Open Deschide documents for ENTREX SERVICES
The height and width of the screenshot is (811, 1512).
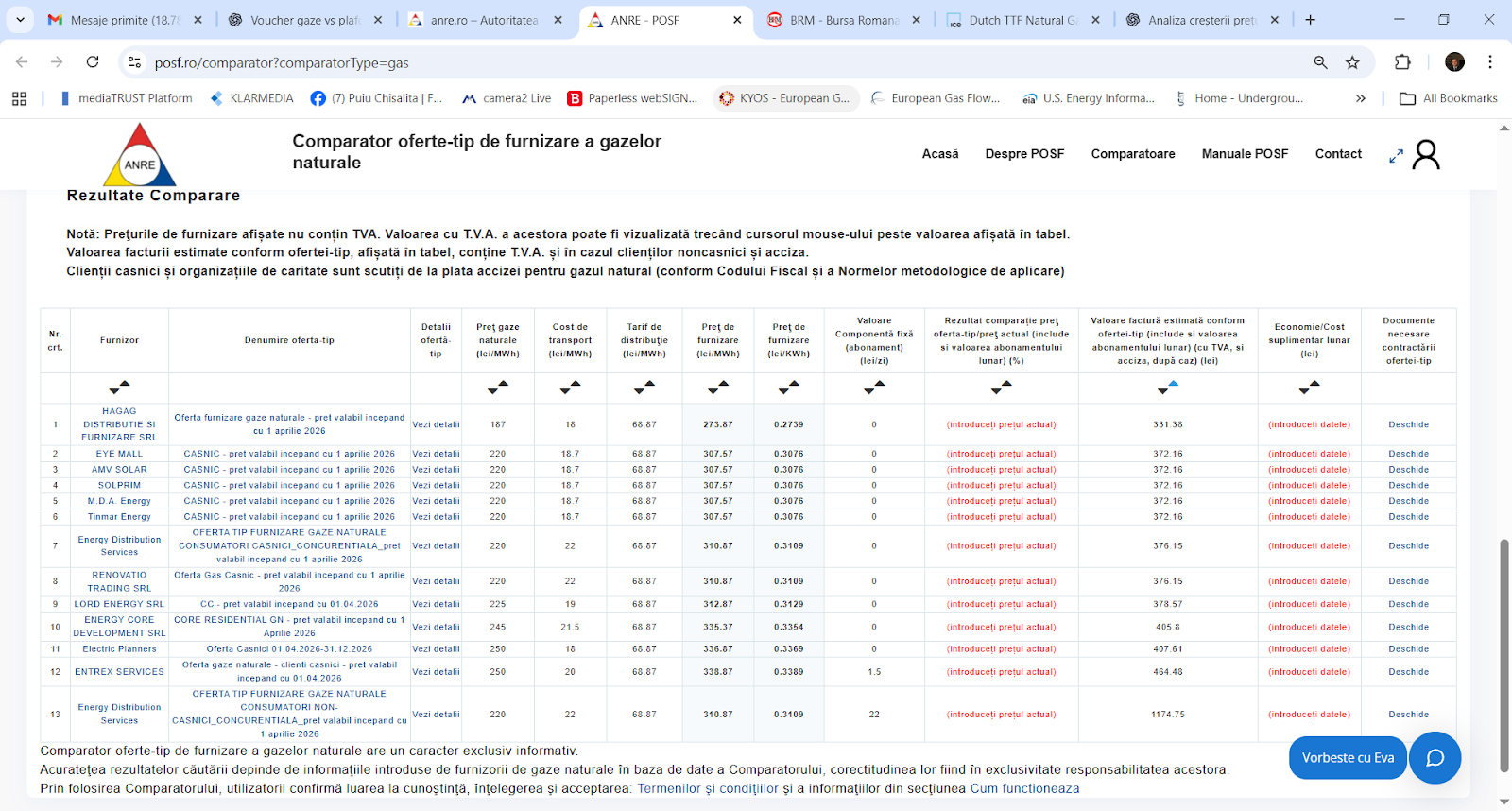(1408, 672)
